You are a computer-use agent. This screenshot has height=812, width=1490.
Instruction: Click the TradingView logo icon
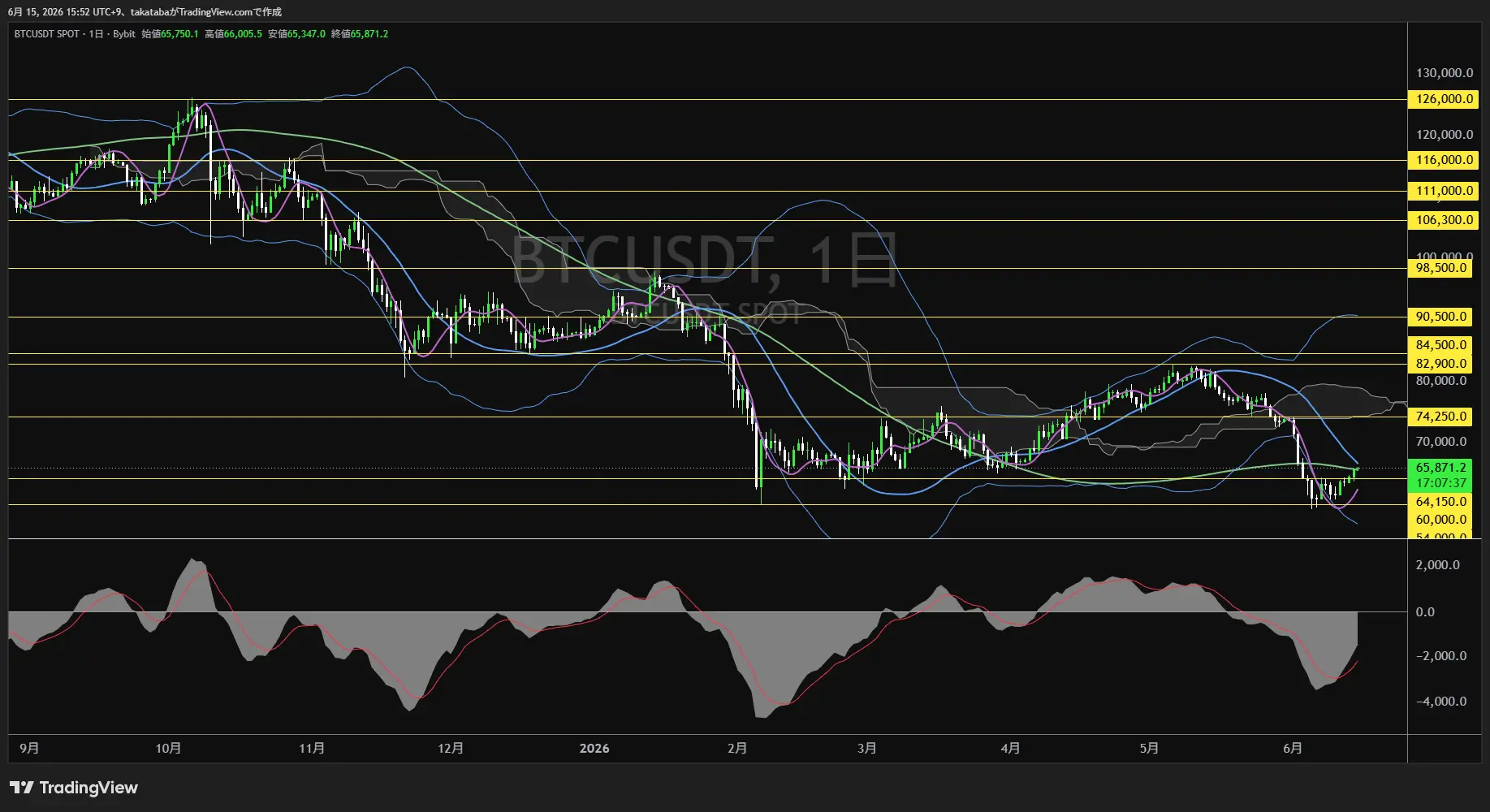click(x=22, y=788)
